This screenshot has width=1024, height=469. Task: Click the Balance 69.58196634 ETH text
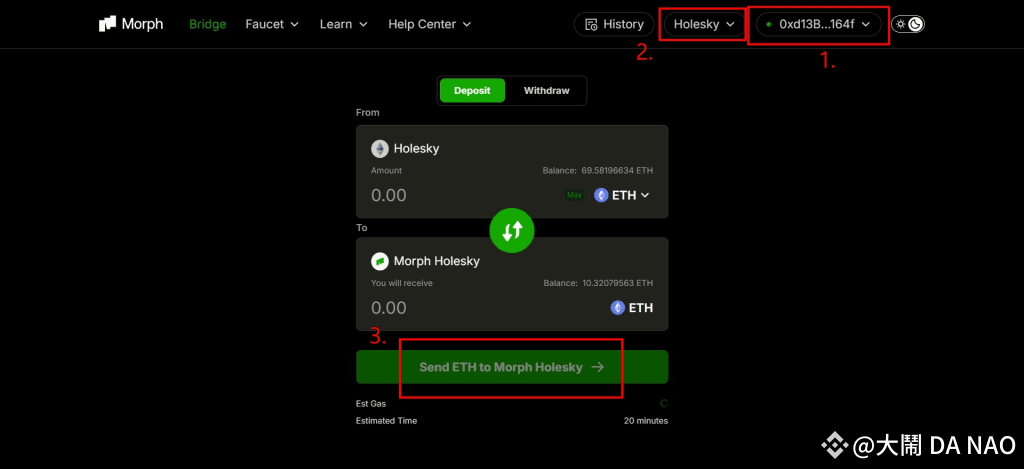point(598,170)
